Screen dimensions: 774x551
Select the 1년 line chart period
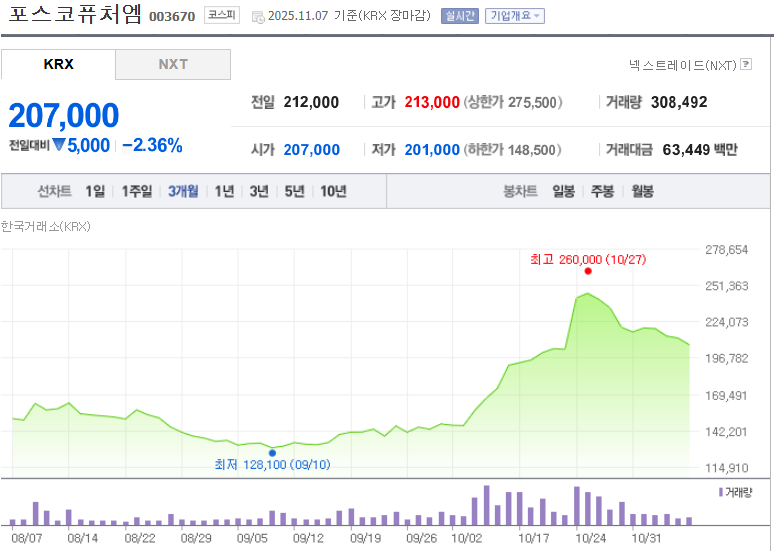[224, 191]
